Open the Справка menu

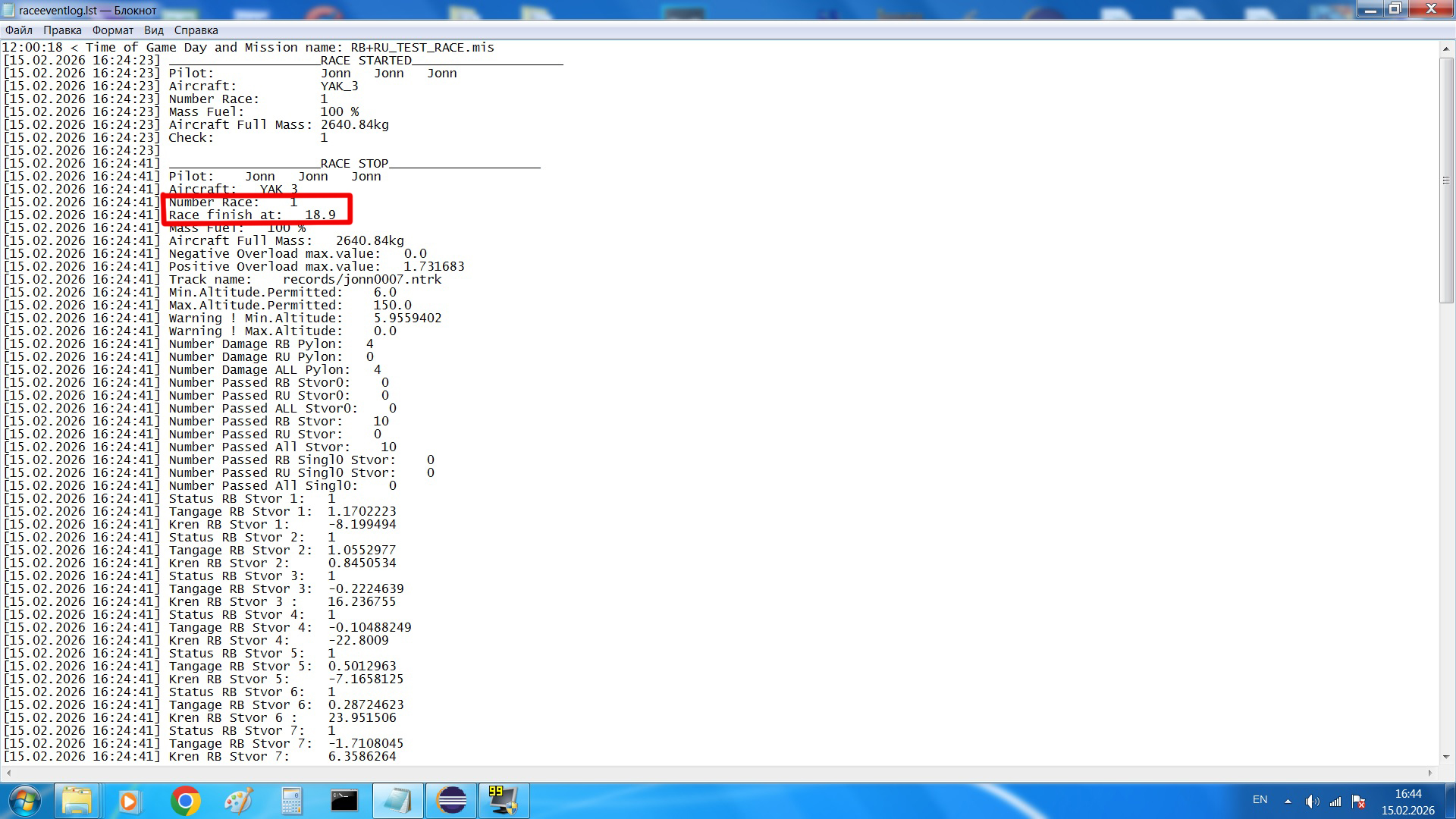coord(196,30)
